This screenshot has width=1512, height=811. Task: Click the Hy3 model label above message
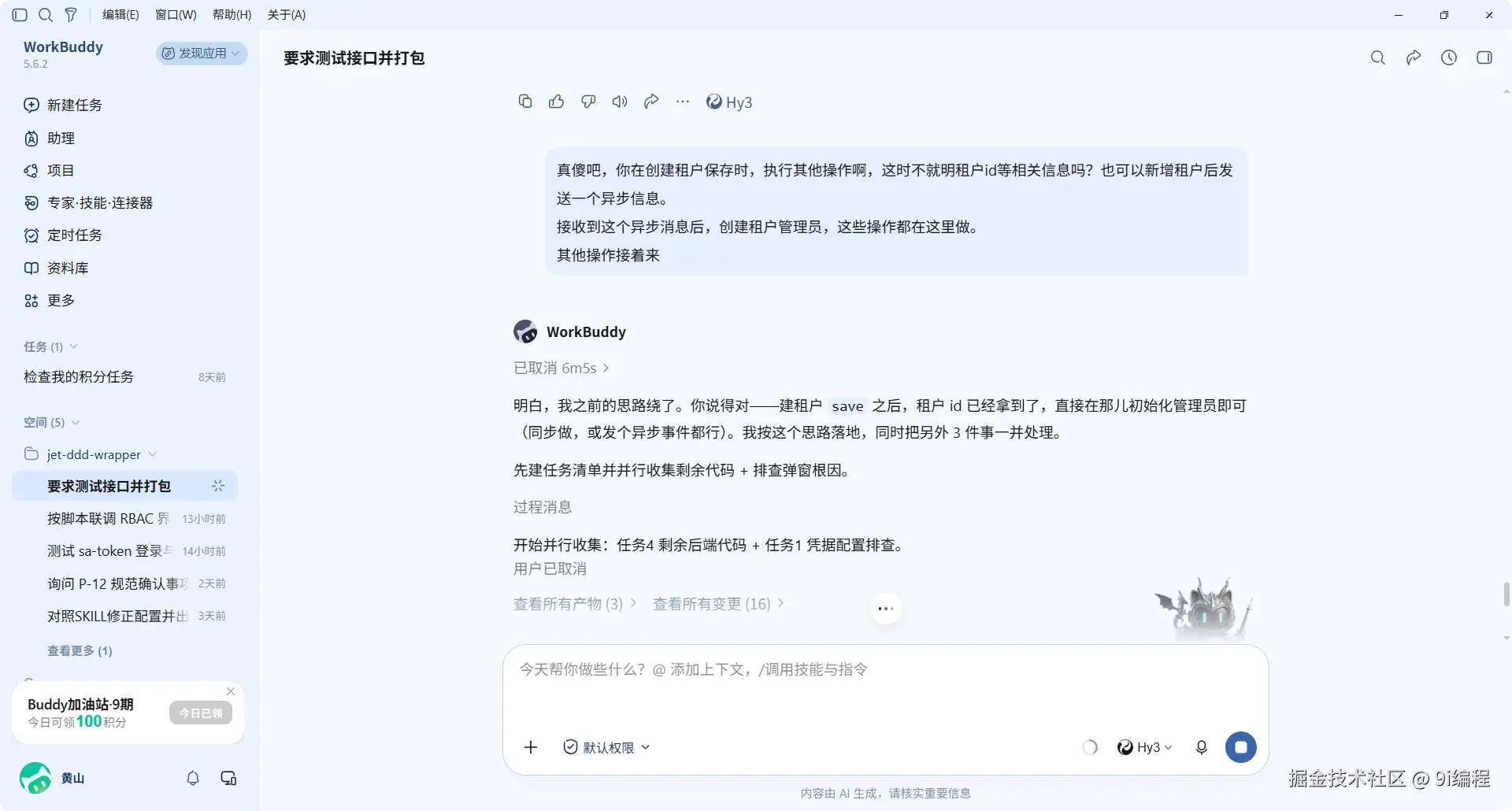point(729,102)
